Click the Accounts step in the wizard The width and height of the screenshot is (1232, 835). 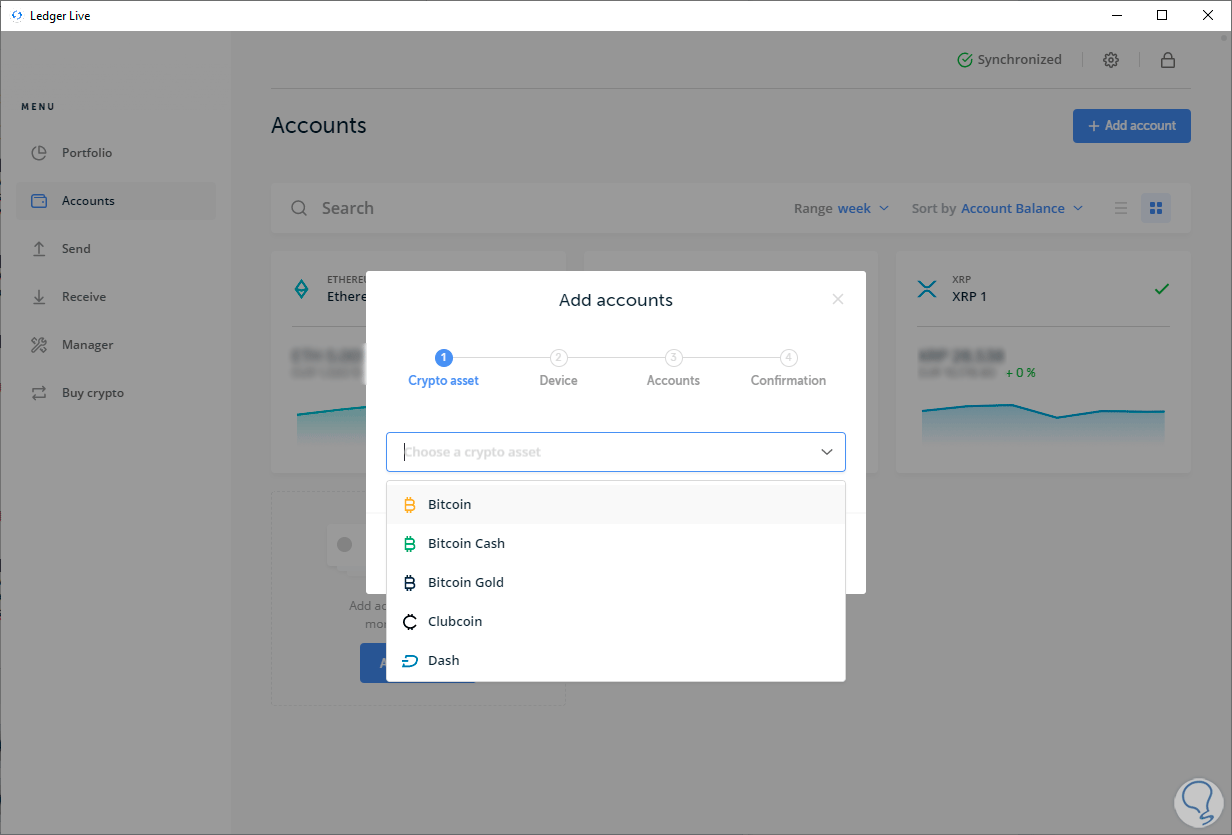coord(673,368)
